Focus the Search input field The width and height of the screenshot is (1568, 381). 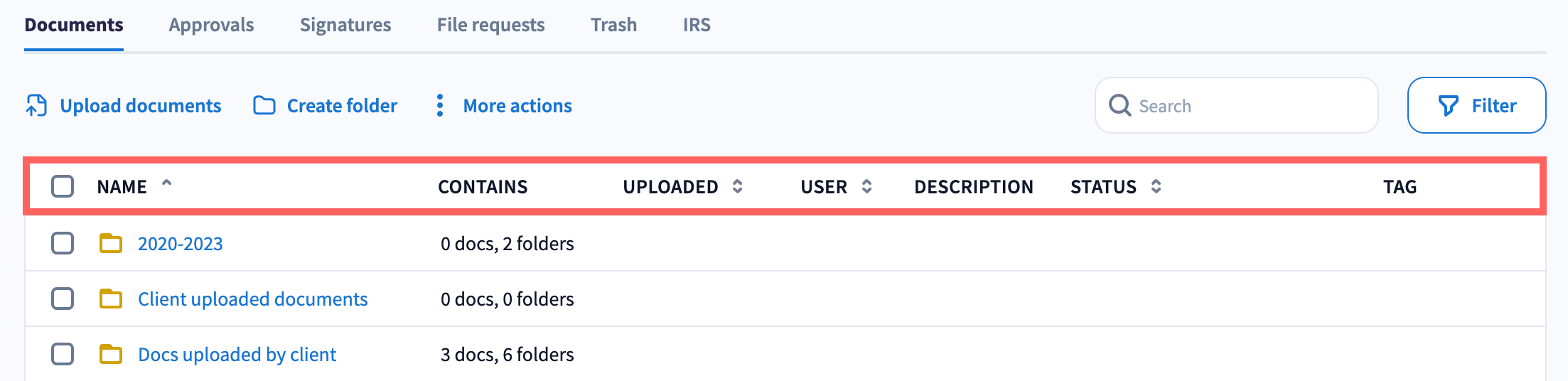tap(1251, 106)
